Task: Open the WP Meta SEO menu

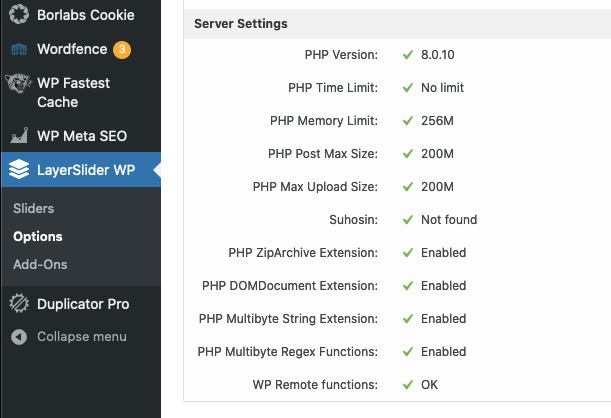Action: (81, 136)
